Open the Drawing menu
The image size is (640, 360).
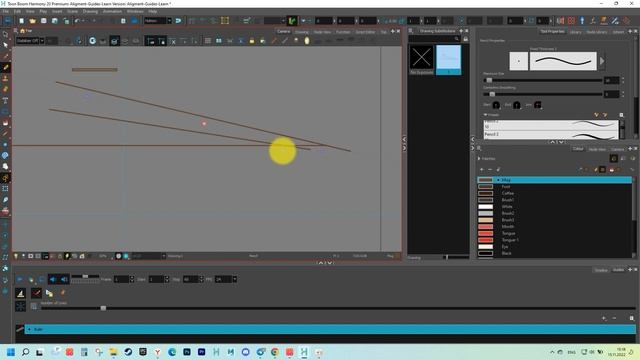[90, 11]
